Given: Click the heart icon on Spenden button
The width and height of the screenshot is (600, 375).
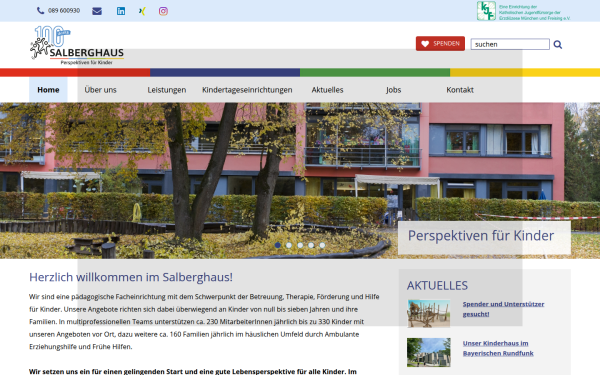Looking at the screenshot, I should [425, 44].
